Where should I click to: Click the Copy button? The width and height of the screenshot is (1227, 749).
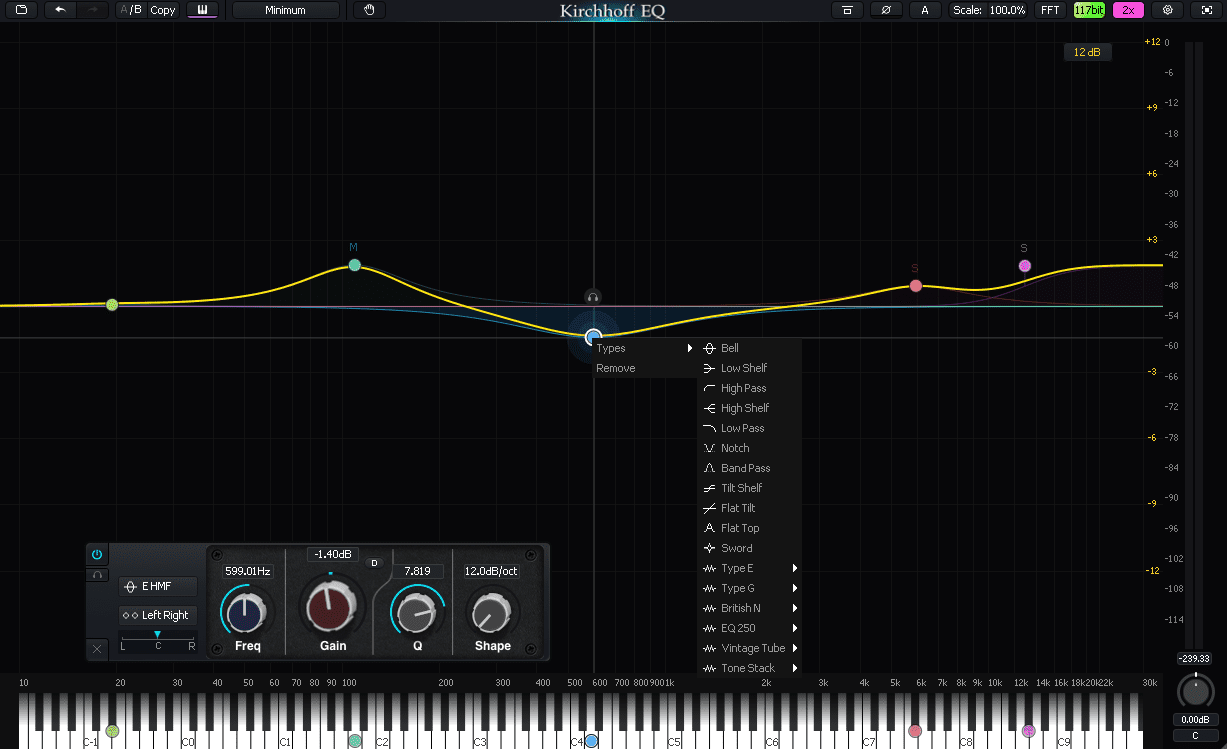[x=162, y=9]
